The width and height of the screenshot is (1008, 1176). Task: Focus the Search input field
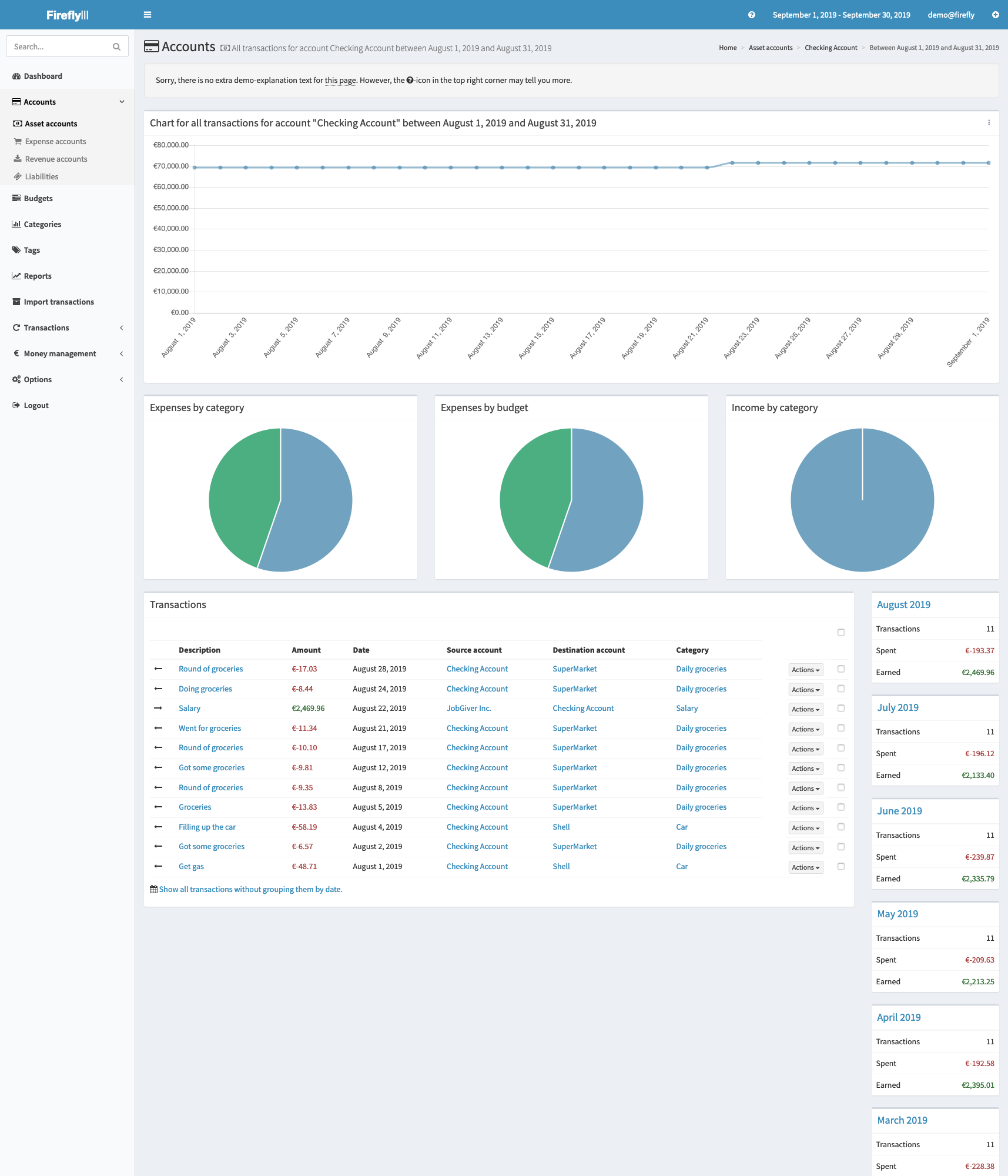(59, 46)
